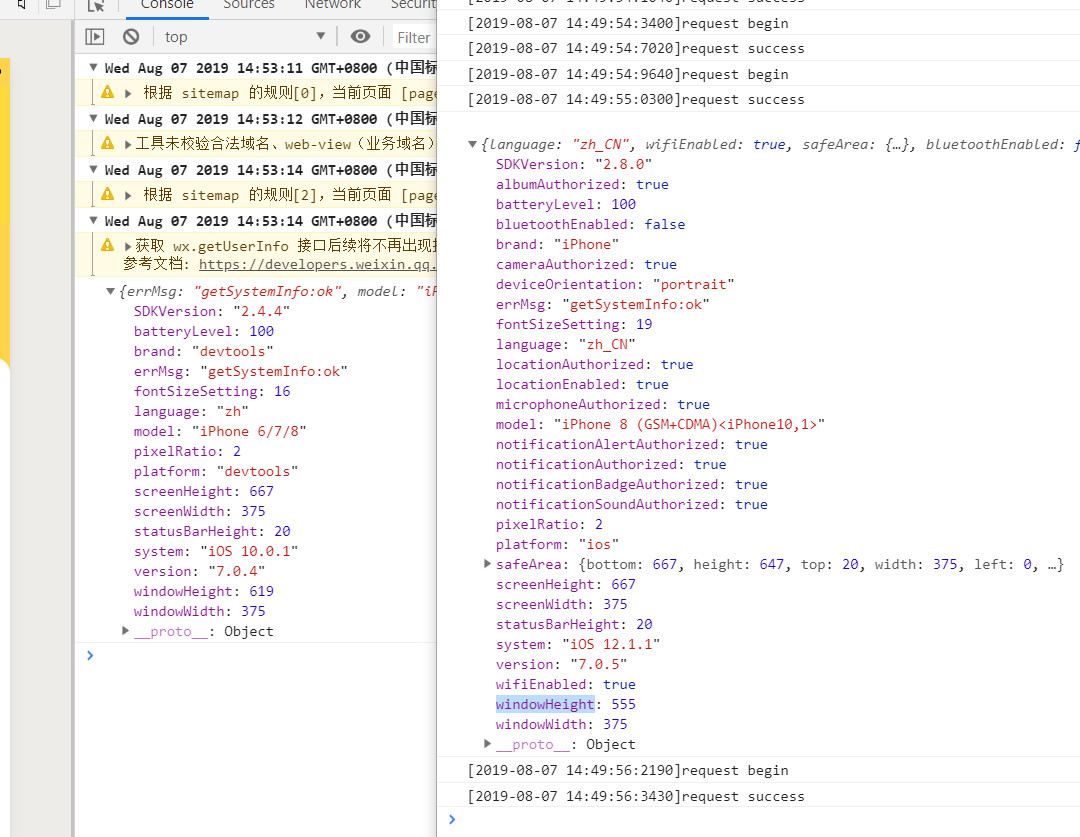Image resolution: width=1080 pixels, height=837 pixels.
Task: Switch to the Console tab
Action: coord(167,5)
